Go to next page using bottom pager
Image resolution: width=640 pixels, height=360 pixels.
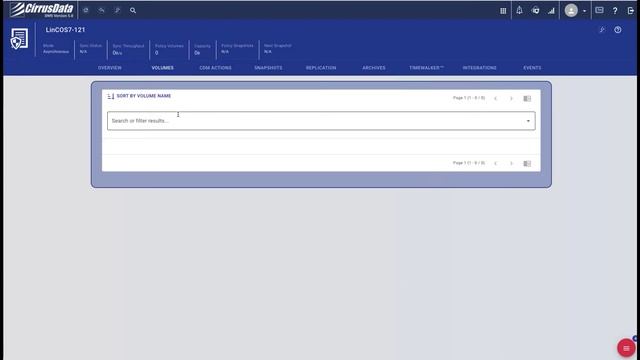[511, 163]
